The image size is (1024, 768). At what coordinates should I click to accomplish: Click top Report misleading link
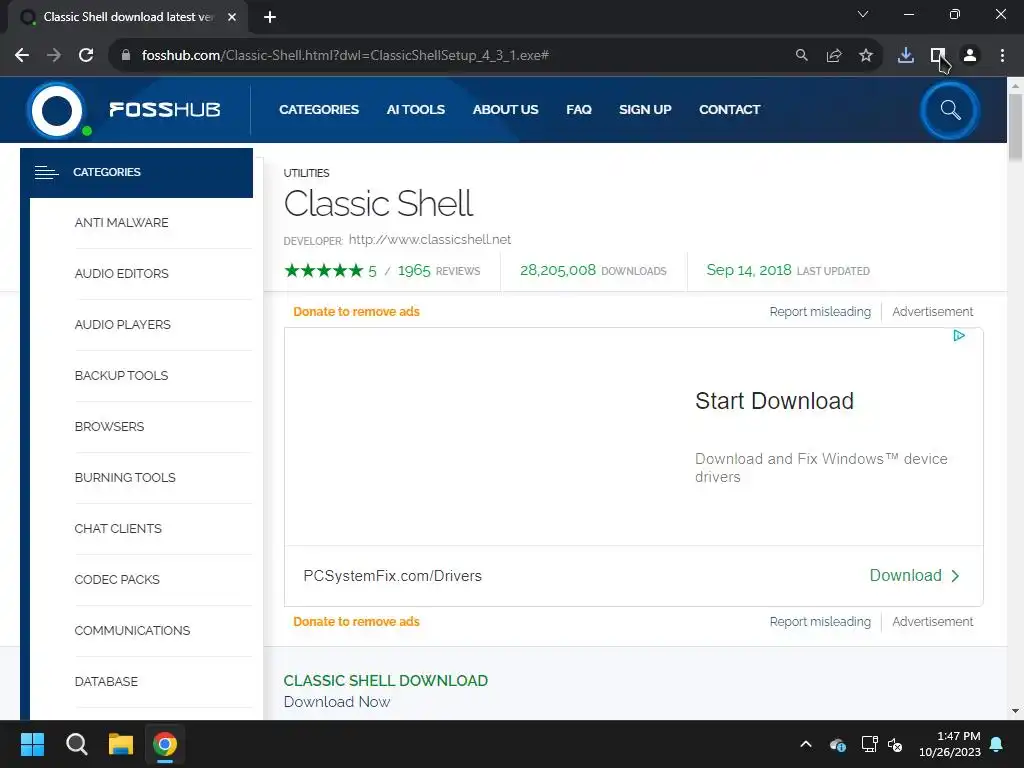(820, 312)
